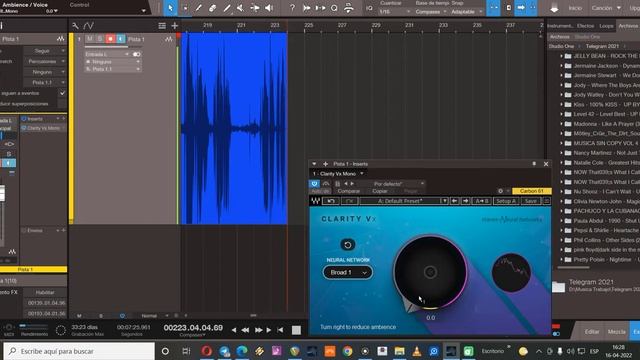Screen dimensions: 640x360
Task: Toggle Pista 1 monitor button
Action: [x=121, y=39]
